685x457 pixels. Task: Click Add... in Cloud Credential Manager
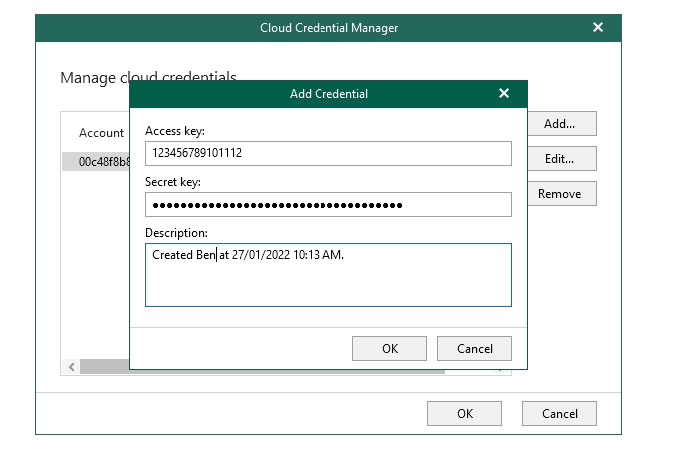click(x=562, y=124)
